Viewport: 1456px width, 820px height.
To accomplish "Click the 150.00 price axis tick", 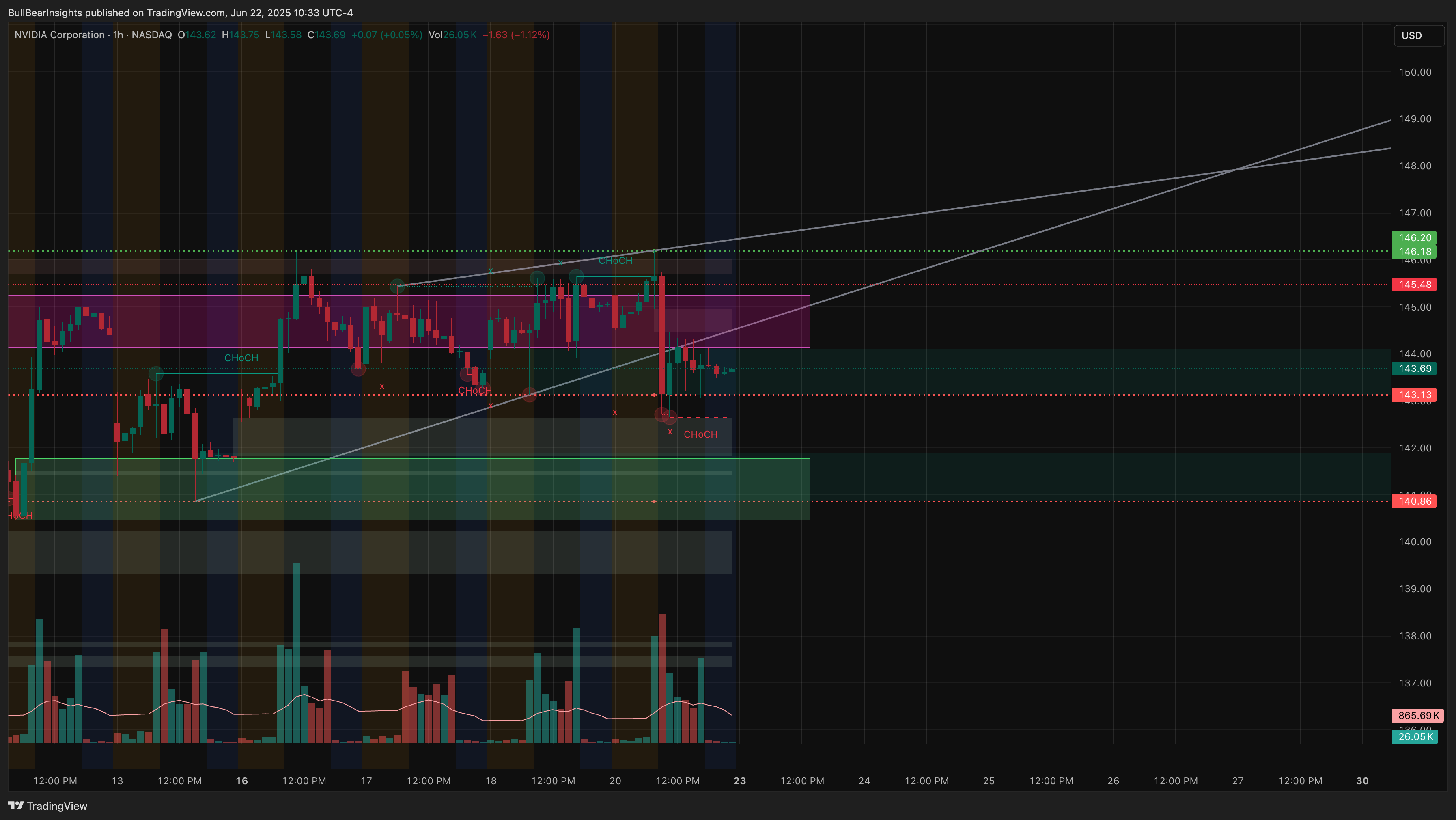I will tap(1415, 72).
